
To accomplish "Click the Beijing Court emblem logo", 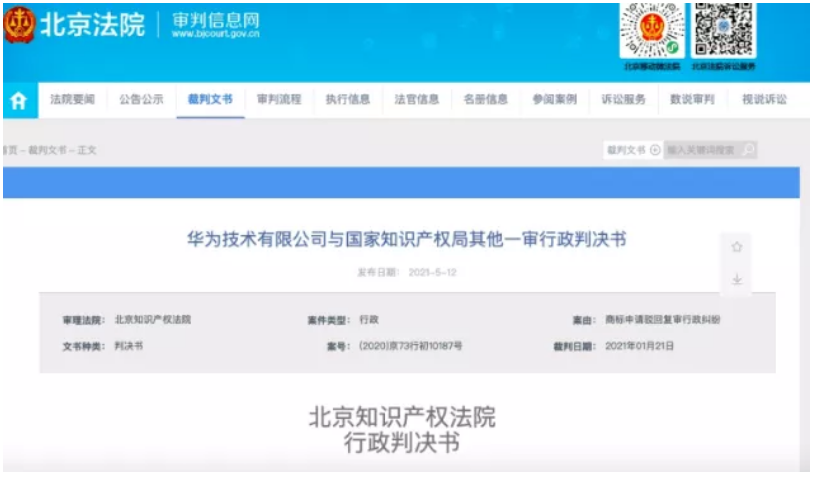I will click(19, 24).
